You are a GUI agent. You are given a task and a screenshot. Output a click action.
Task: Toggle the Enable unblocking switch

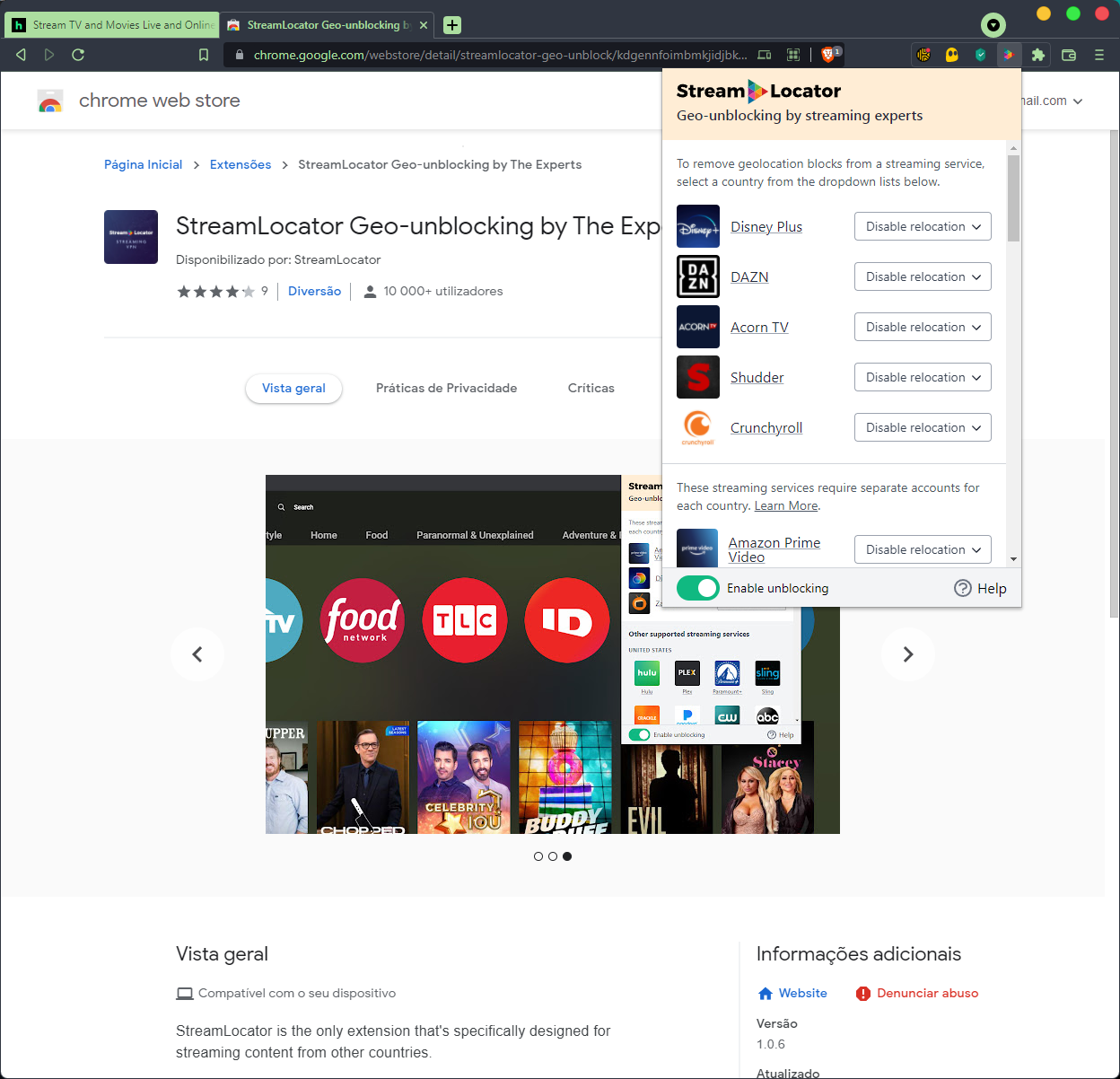(x=698, y=588)
